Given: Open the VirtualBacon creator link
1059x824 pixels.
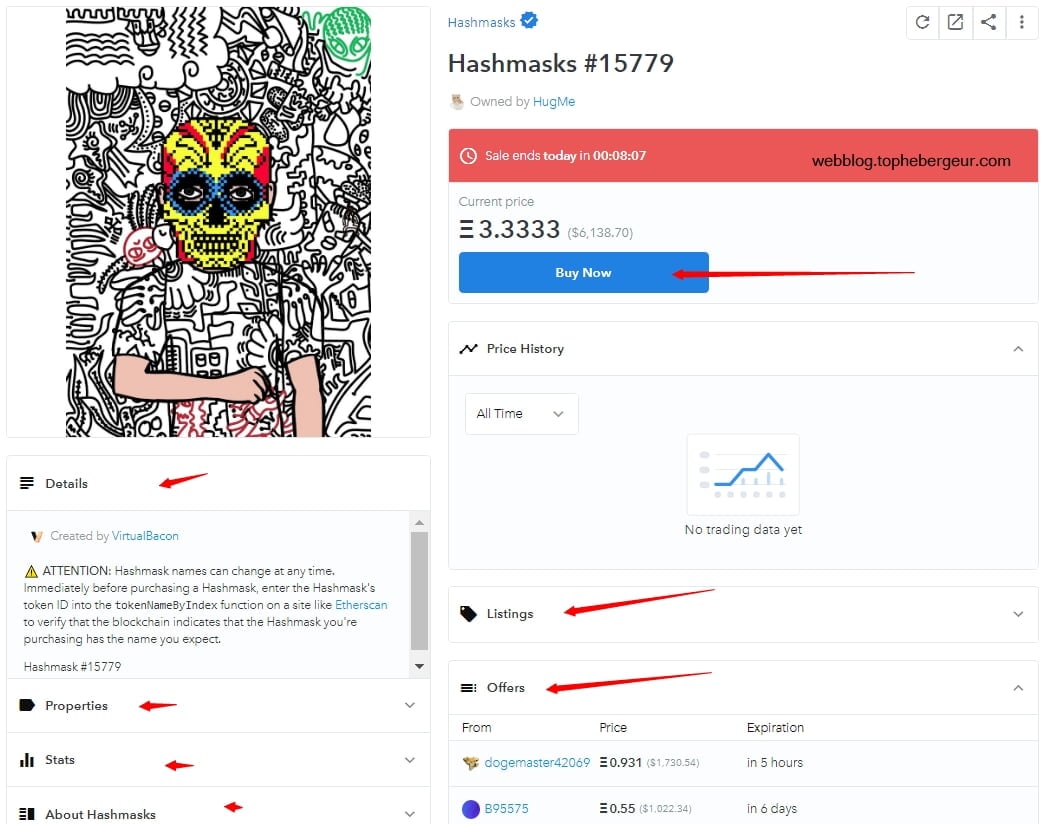Looking at the screenshot, I should click(145, 536).
